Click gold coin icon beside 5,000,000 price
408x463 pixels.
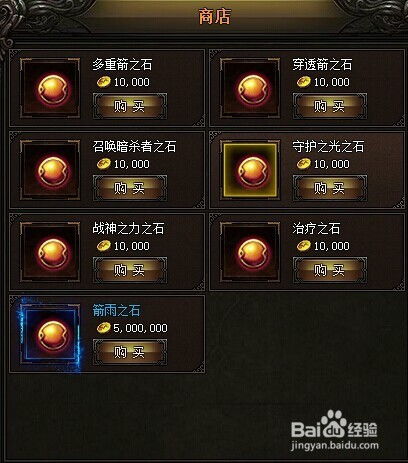pos(104,328)
